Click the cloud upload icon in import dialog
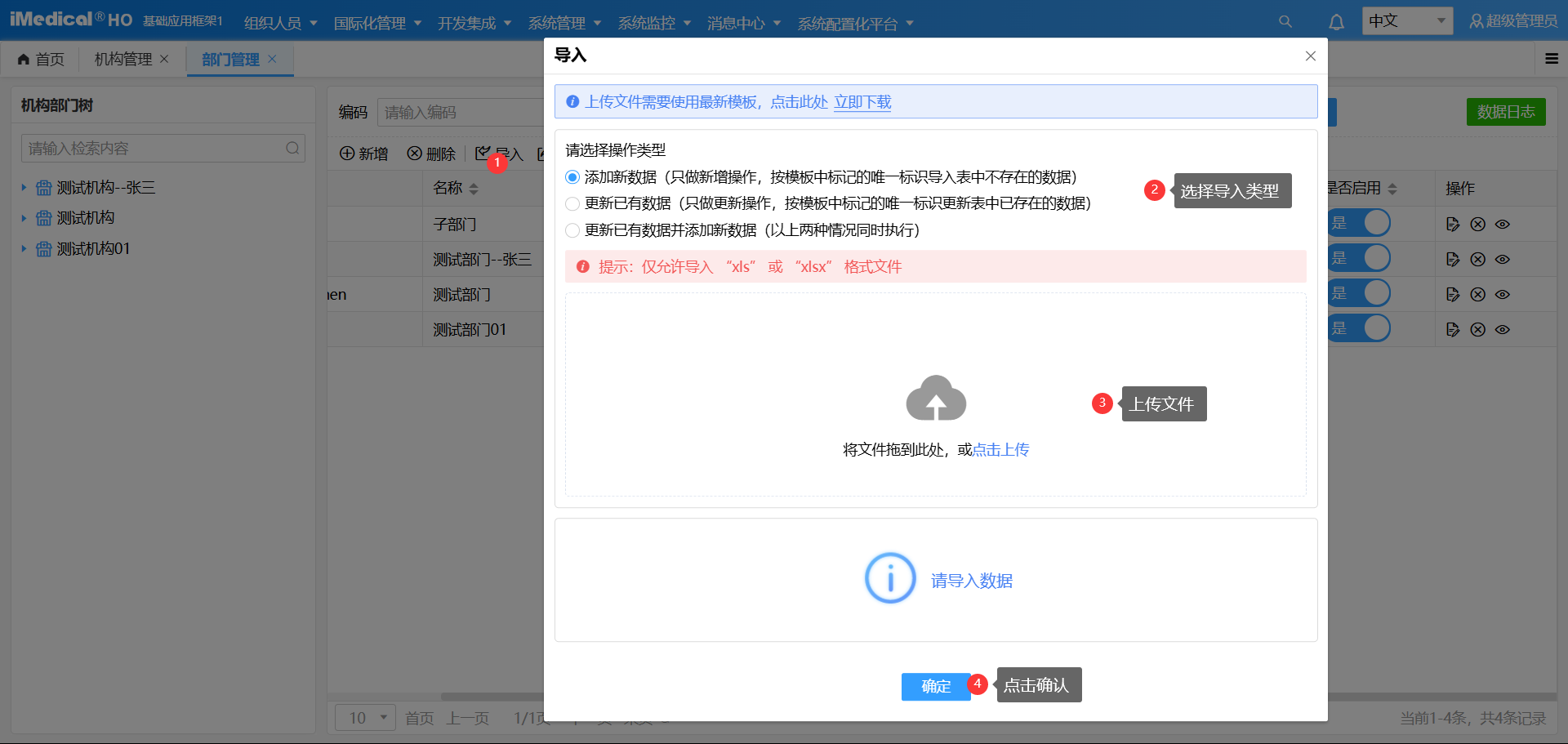The width and height of the screenshot is (1568, 744). pyautogui.click(x=936, y=398)
